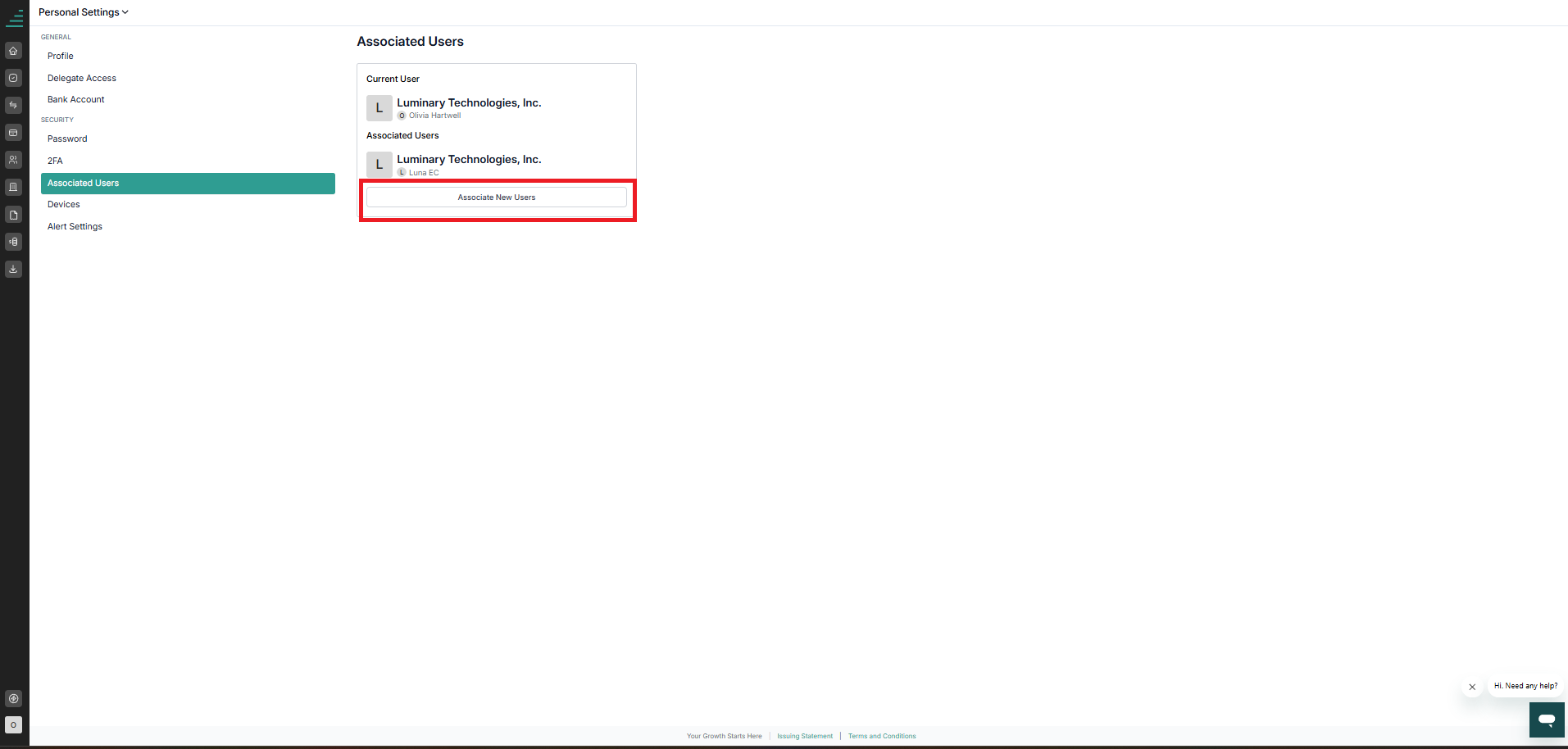Open the cards sidebar icon
The width and height of the screenshot is (1568, 749).
click(13, 133)
